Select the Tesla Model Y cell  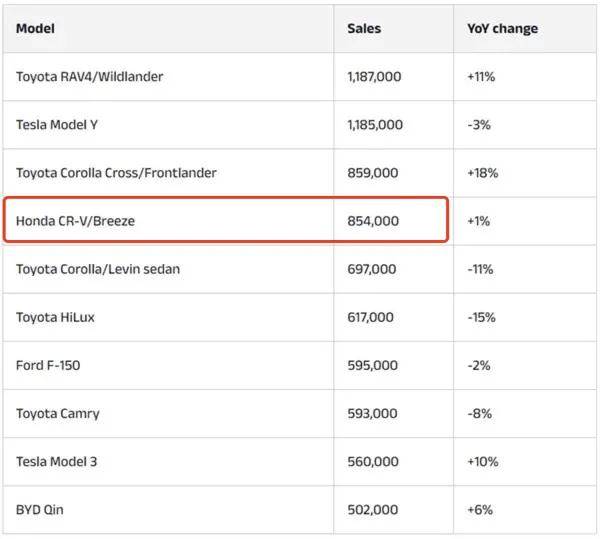[x=57, y=125]
